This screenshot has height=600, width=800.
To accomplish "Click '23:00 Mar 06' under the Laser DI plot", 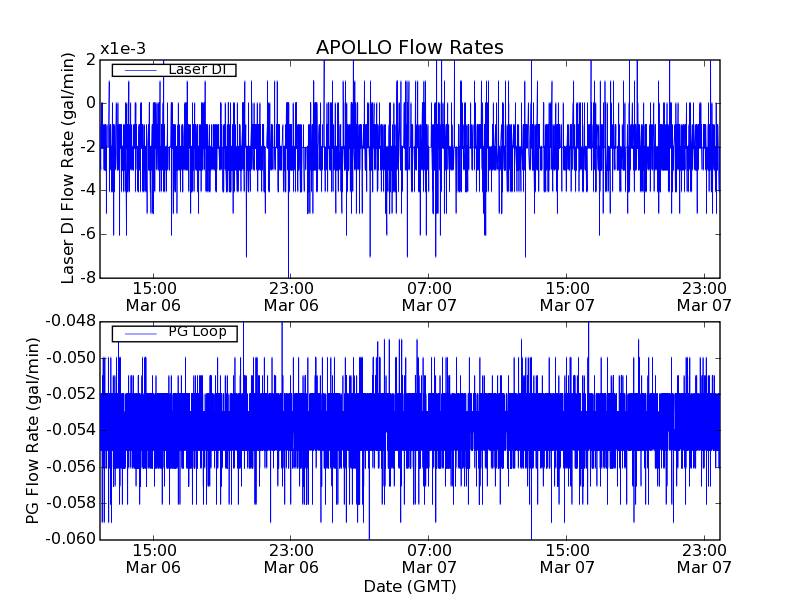I will [291, 297].
